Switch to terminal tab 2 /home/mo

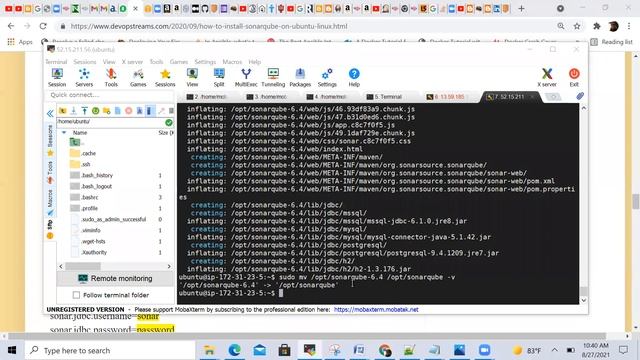(x=206, y=97)
